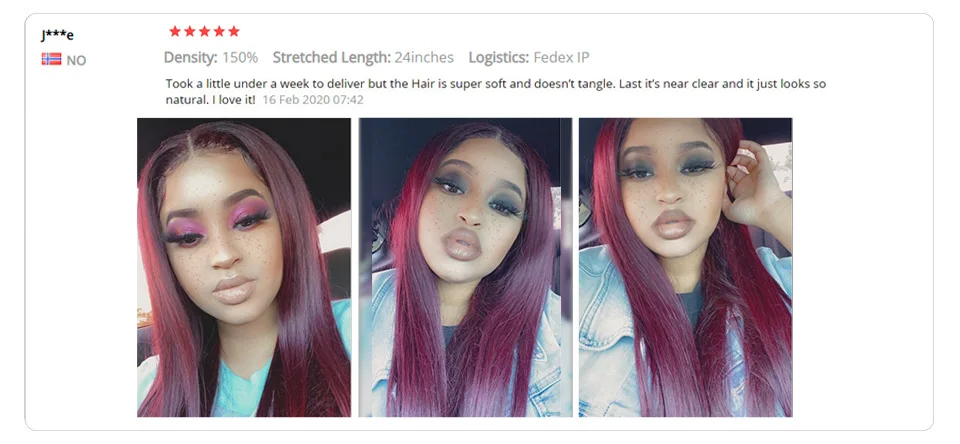Click the 150% density value
The width and height of the screenshot is (960, 444).
(x=240, y=58)
